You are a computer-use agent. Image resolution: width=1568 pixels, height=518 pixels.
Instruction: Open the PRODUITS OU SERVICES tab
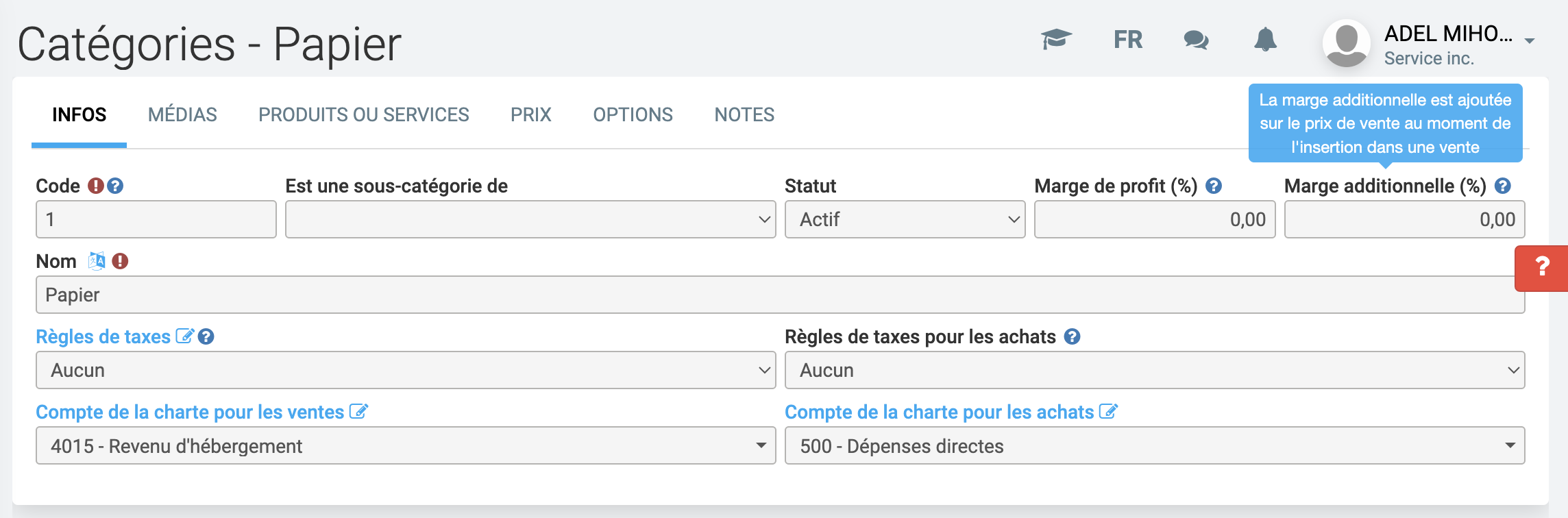point(363,114)
